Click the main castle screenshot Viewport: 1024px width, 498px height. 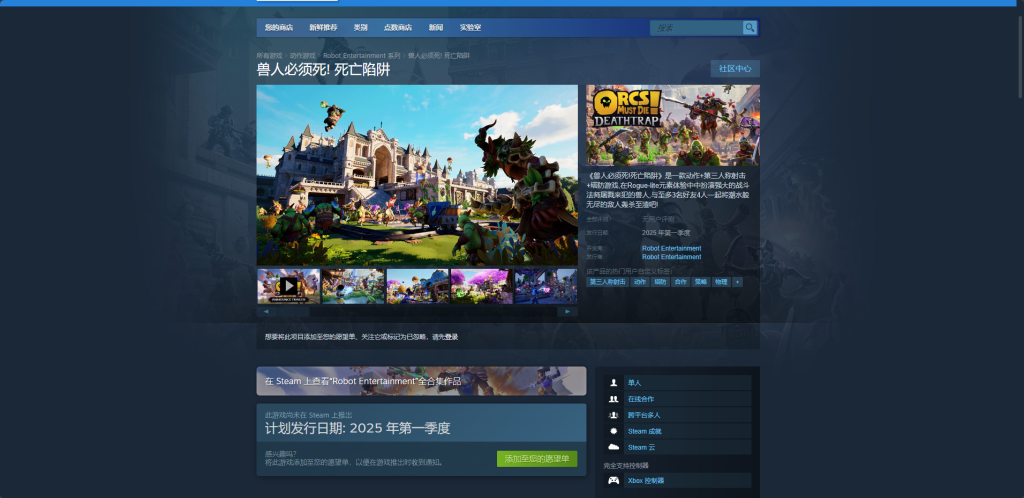(x=417, y=175)
